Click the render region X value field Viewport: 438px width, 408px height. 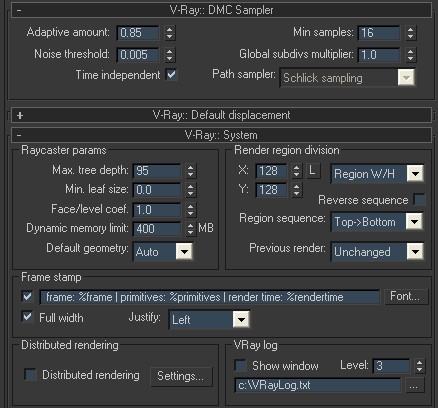pos(271,171)
